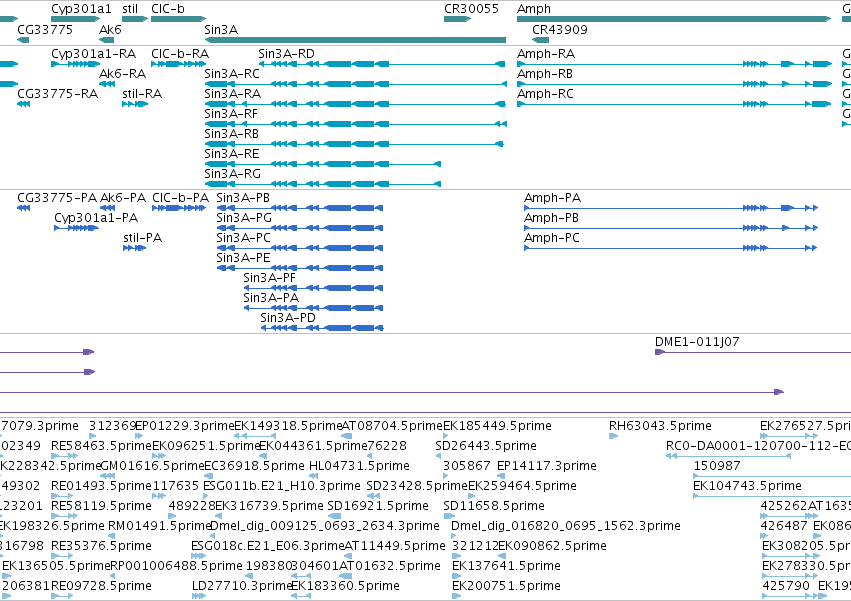The image size is (851, 601).
Task: Click the EK104743.5prime EST label
Action: coord(747,486)
